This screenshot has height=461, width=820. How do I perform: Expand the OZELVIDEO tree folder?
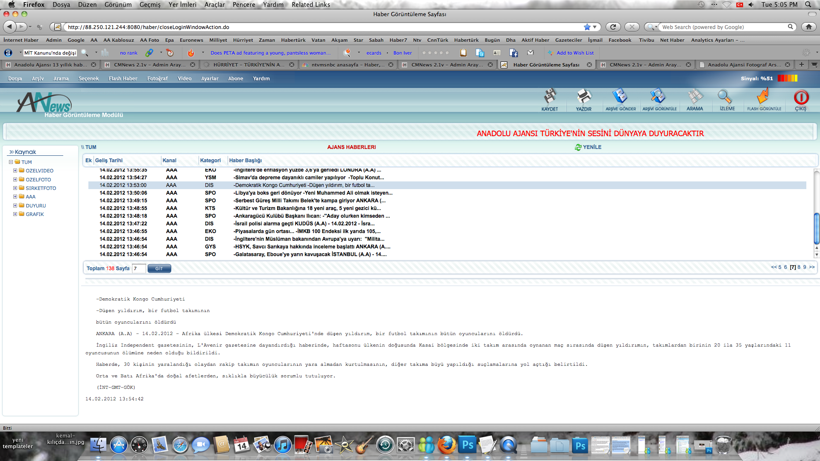[x=15, y=171]
